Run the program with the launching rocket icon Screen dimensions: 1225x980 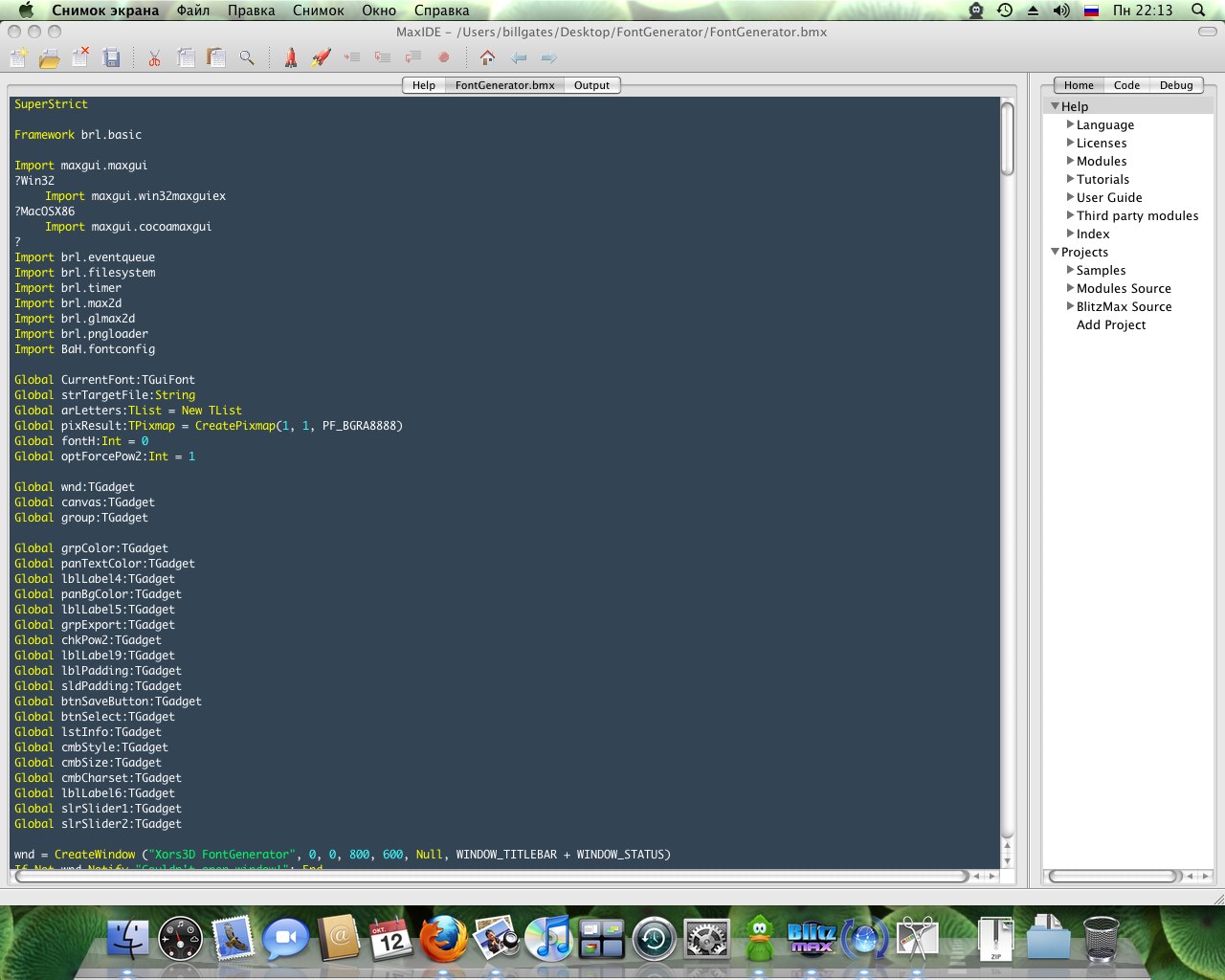coord(322,58)
